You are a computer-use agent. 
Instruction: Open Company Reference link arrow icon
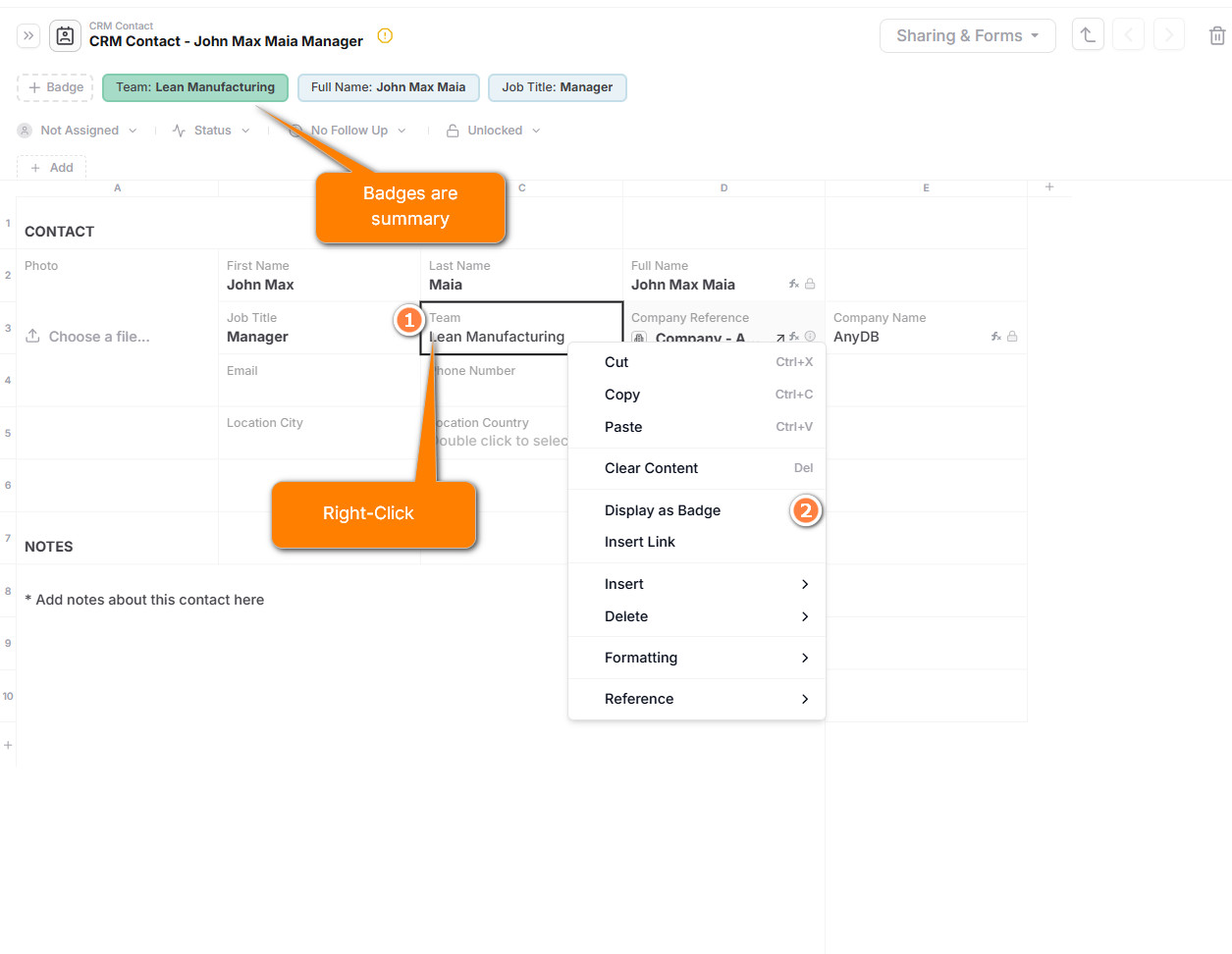[780, 338]
